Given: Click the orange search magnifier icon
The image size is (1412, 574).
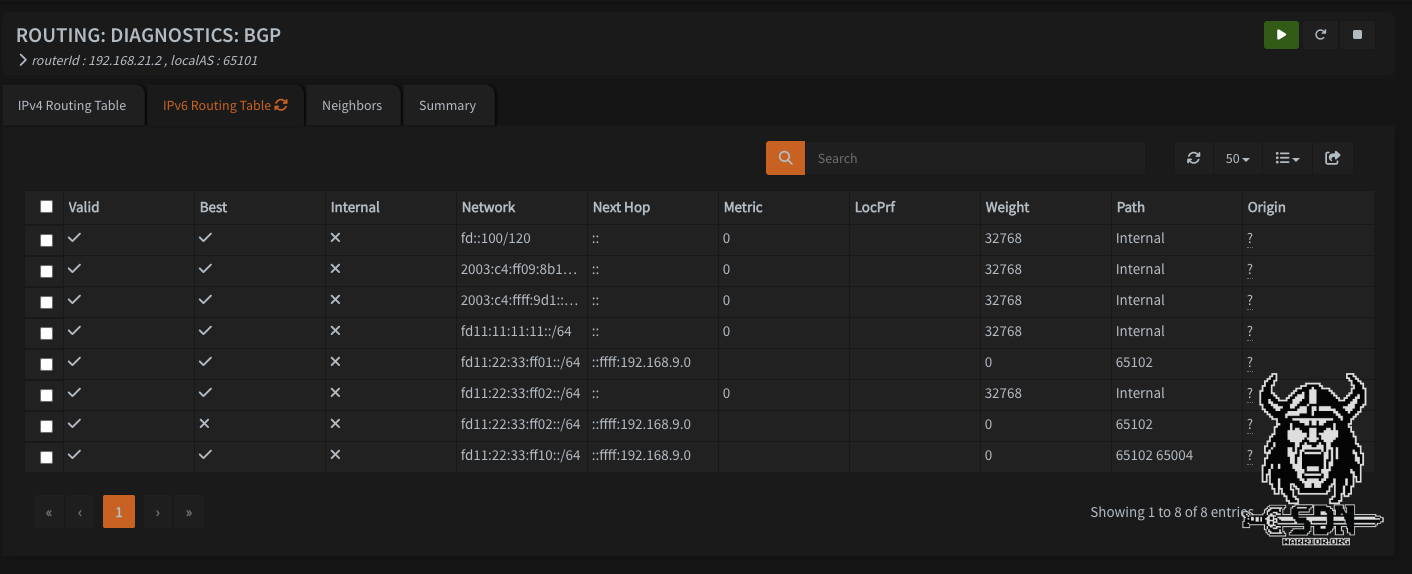Looking at the screenshot, I should [x=785, y=158].
